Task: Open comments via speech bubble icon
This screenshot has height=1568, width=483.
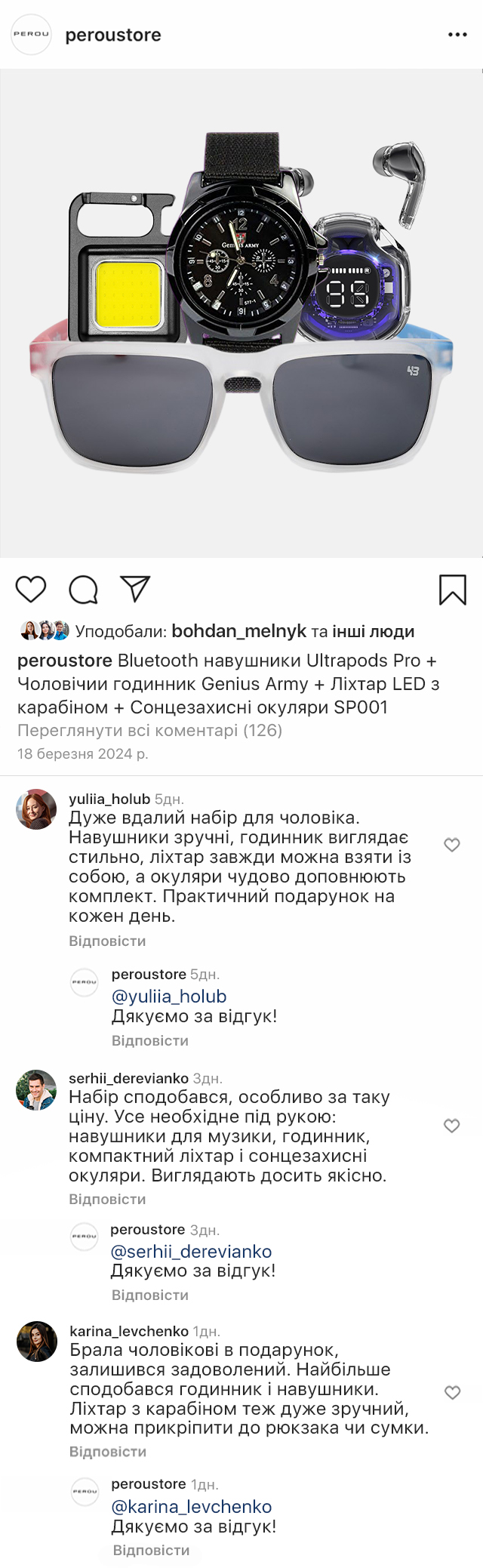Action: pos(83,590)
